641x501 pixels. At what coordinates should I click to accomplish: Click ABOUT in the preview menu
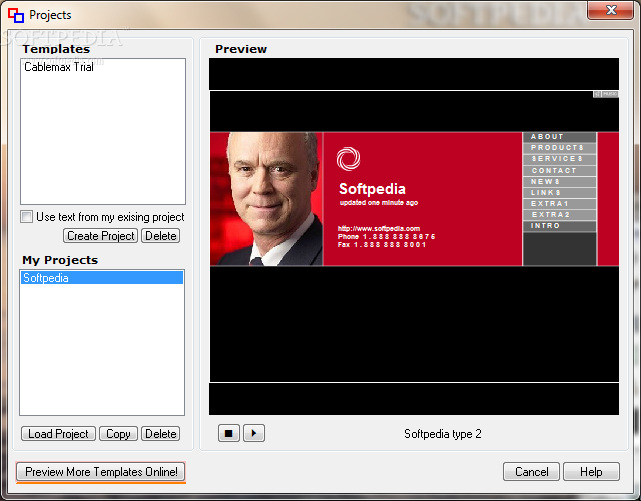(559, 137)
